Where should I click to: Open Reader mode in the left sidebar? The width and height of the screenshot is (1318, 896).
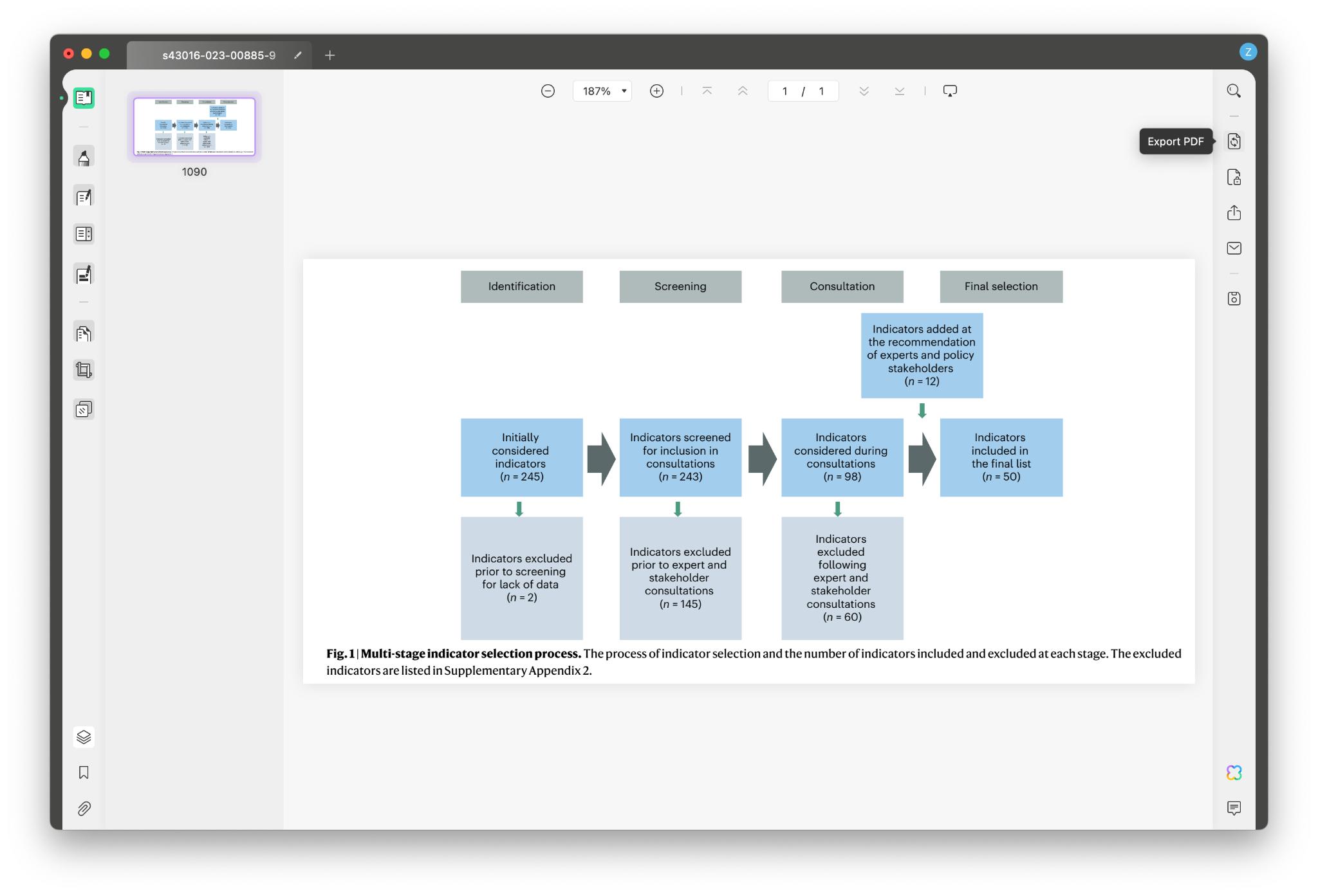[83, 98]
